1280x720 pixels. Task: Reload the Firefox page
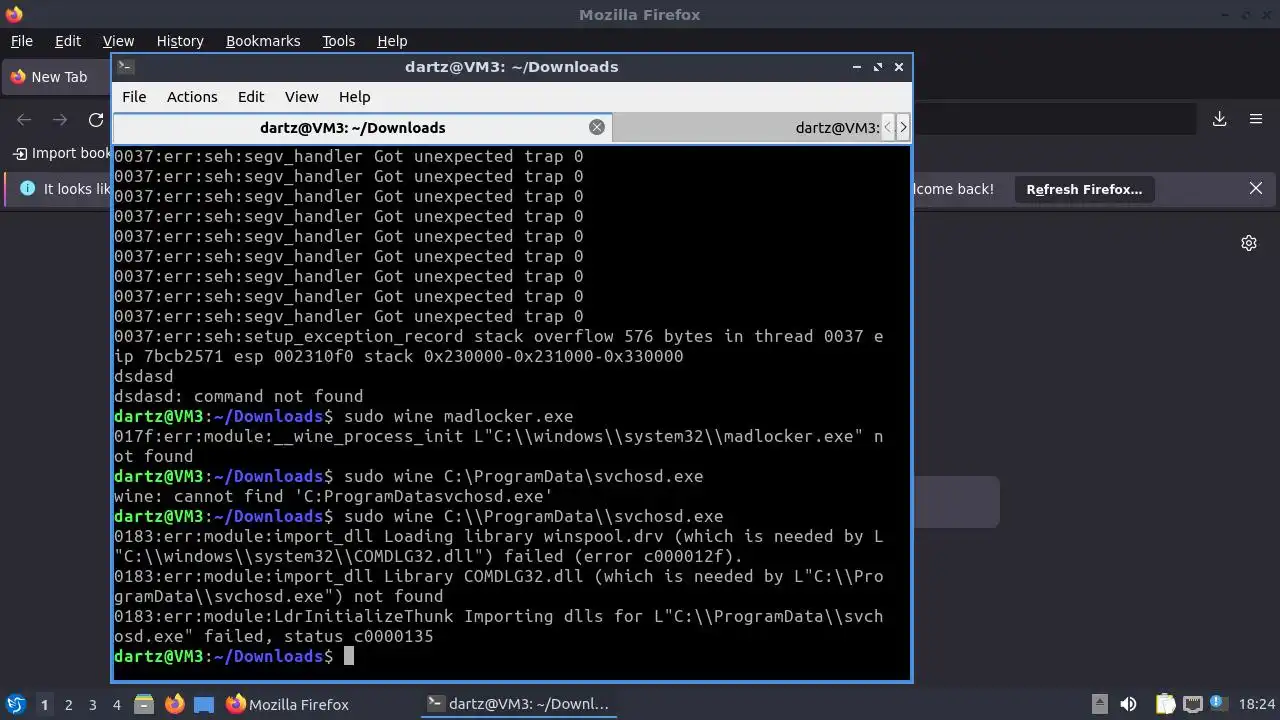(96, 119)
